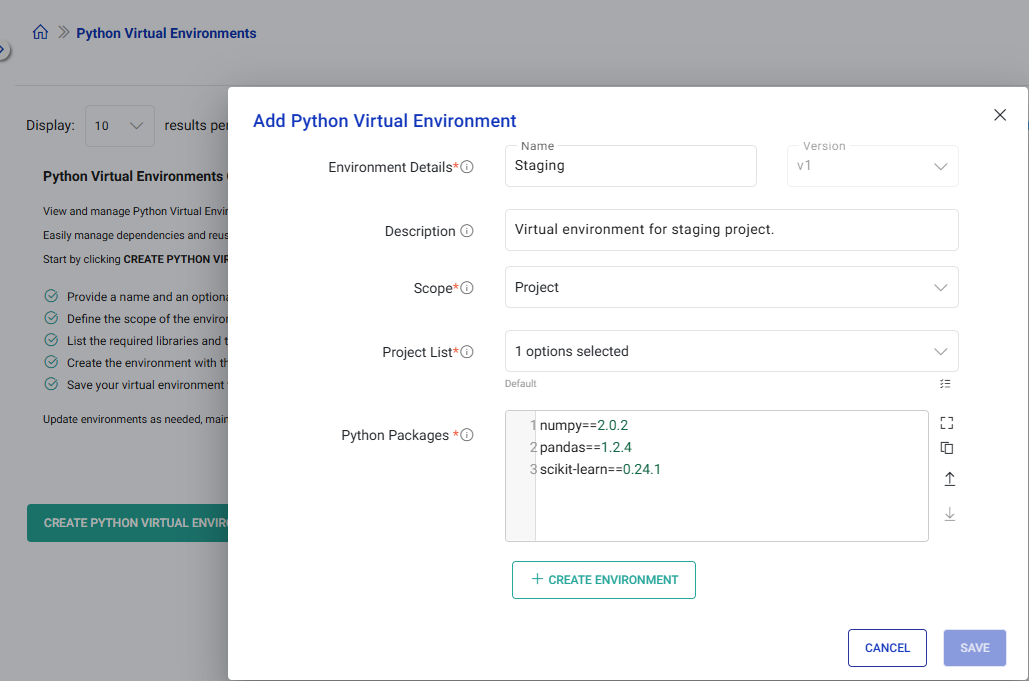Upload a Python packages file

[948, 479]
